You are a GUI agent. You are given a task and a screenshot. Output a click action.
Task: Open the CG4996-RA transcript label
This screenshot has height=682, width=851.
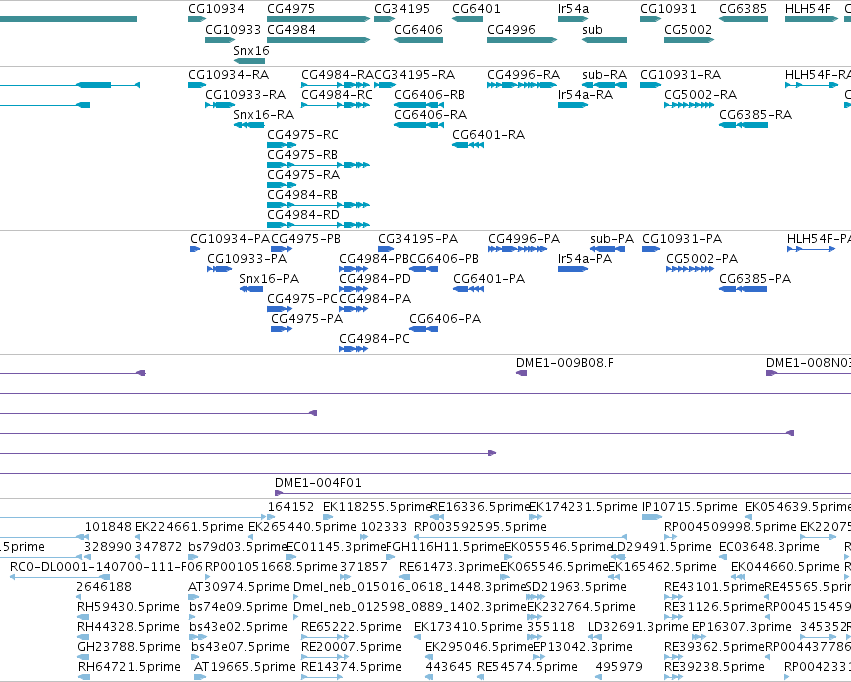[523, 75]
